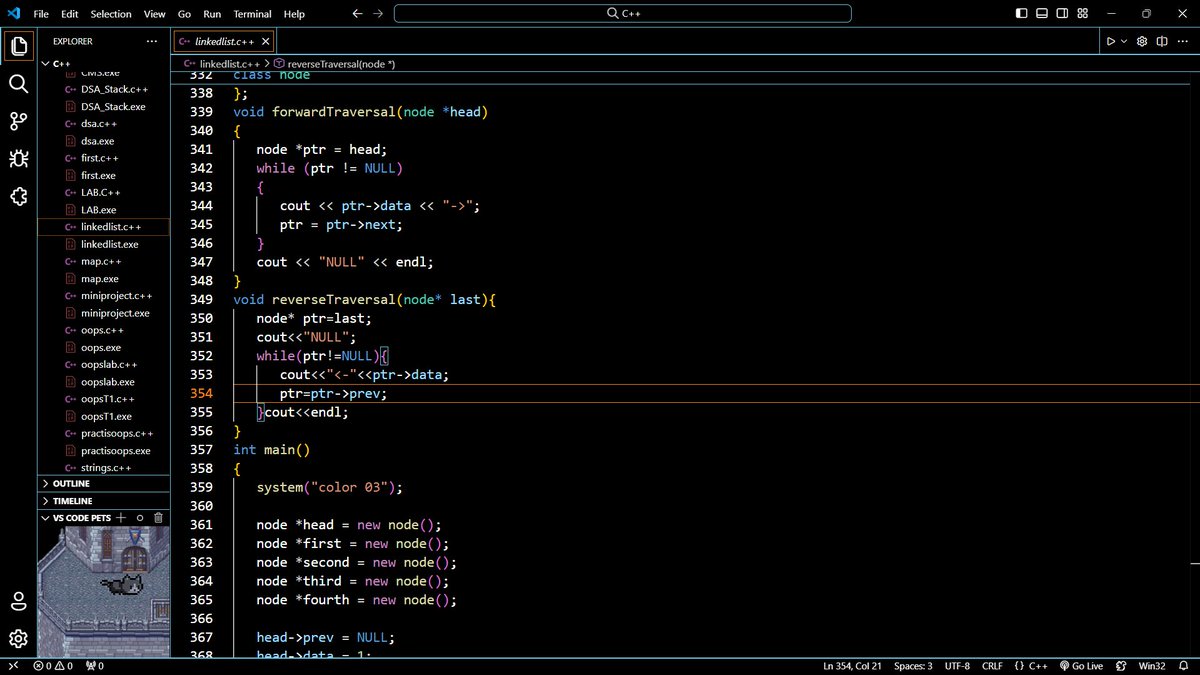The height and width of the screenshot is (675, 1200).
Task: Click the Run C++ file play button
Action: coord(1110,41)
